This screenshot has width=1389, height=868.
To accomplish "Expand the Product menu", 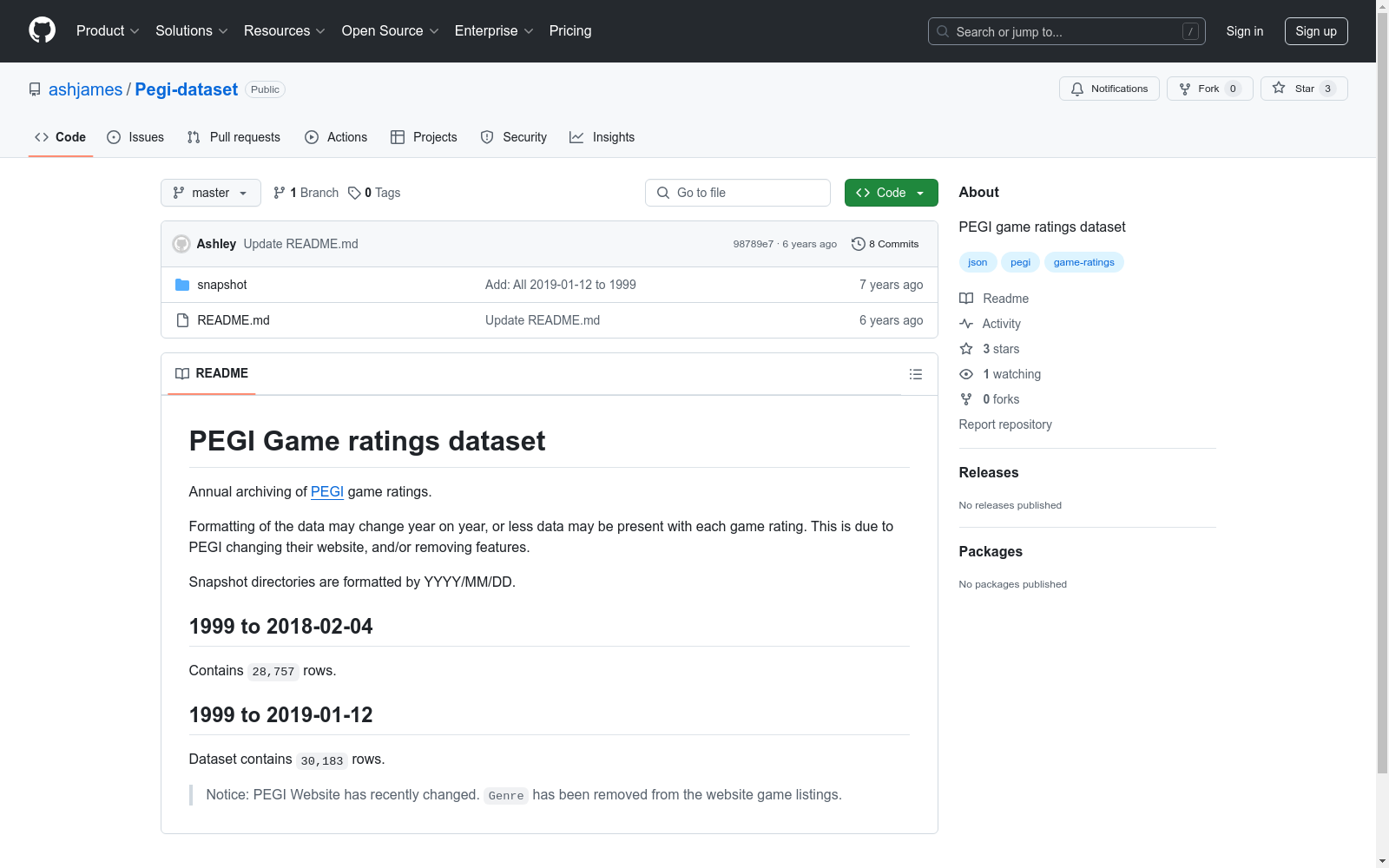I will coord(108,31).
